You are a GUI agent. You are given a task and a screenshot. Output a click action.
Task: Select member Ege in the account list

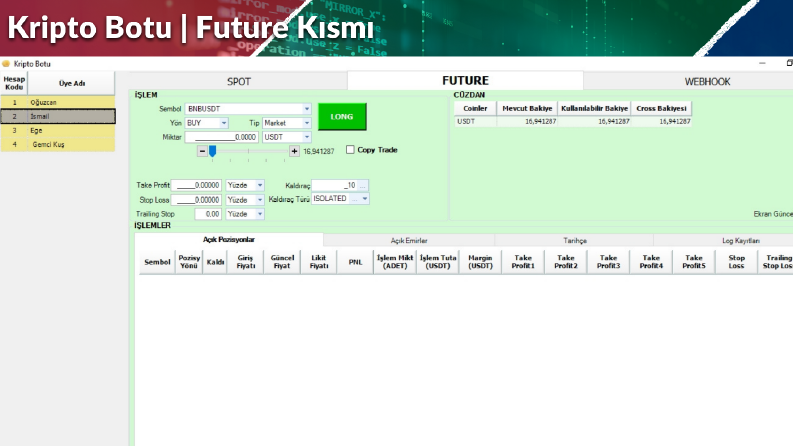58,130
